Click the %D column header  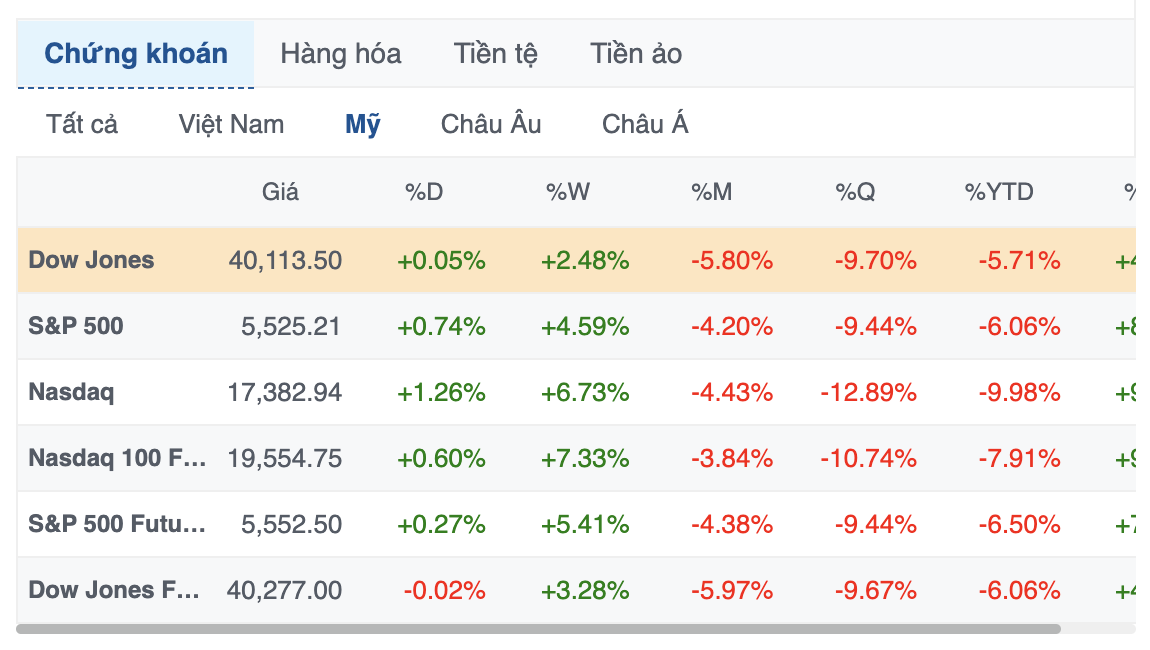point(424,192)
